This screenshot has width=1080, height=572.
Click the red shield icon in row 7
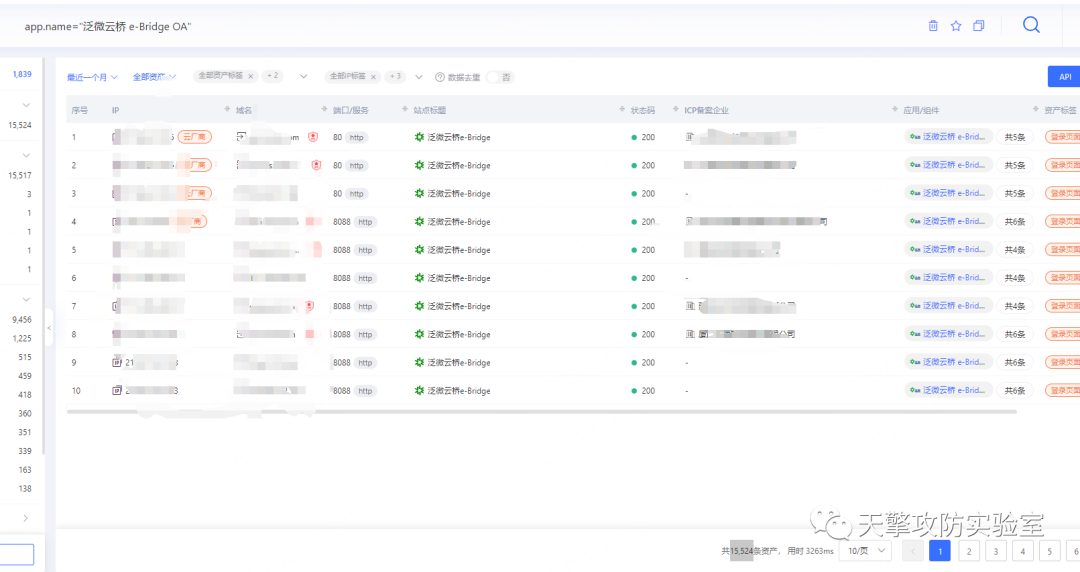[x=309, y=306]
